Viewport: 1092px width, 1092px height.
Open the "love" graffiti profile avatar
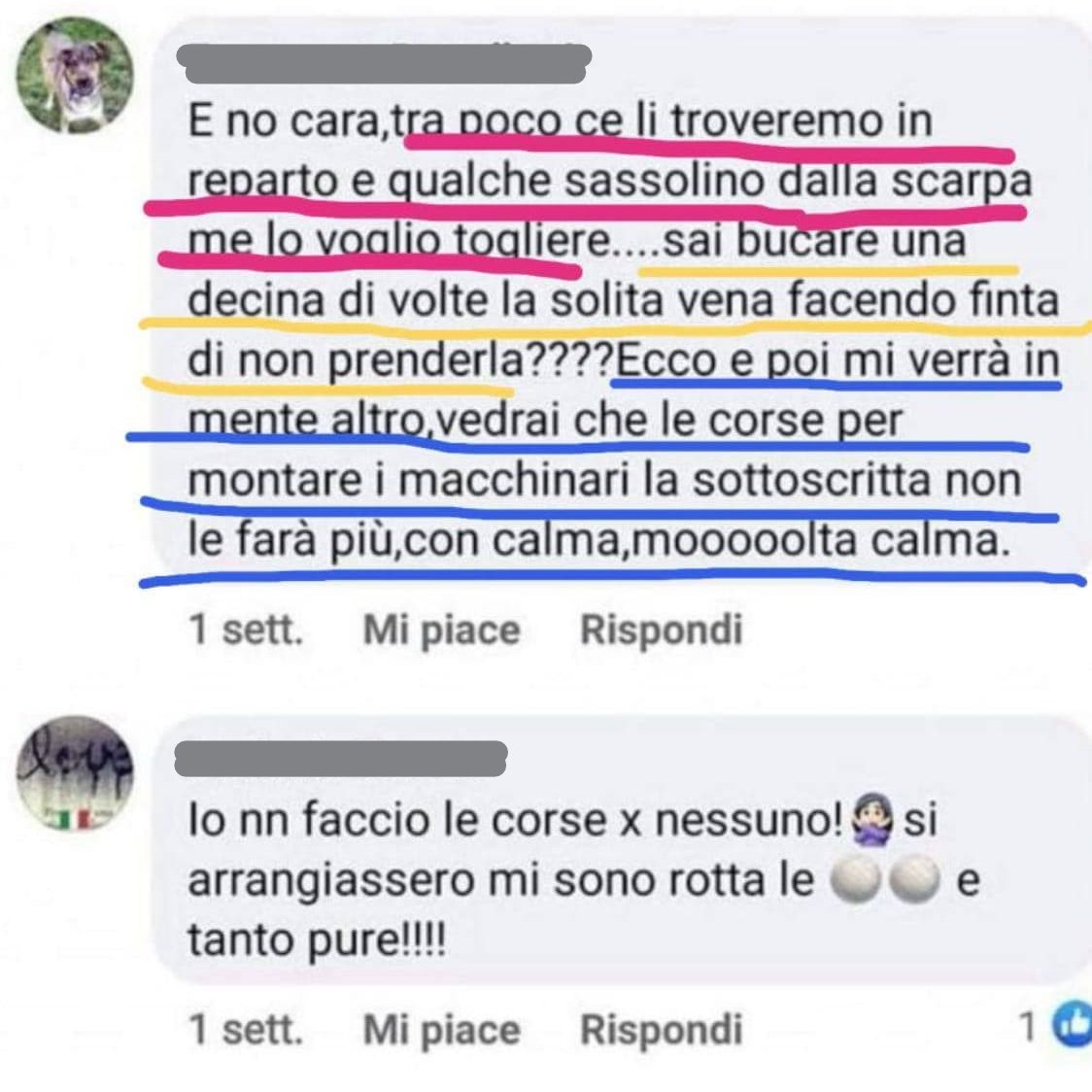(75, 773)
